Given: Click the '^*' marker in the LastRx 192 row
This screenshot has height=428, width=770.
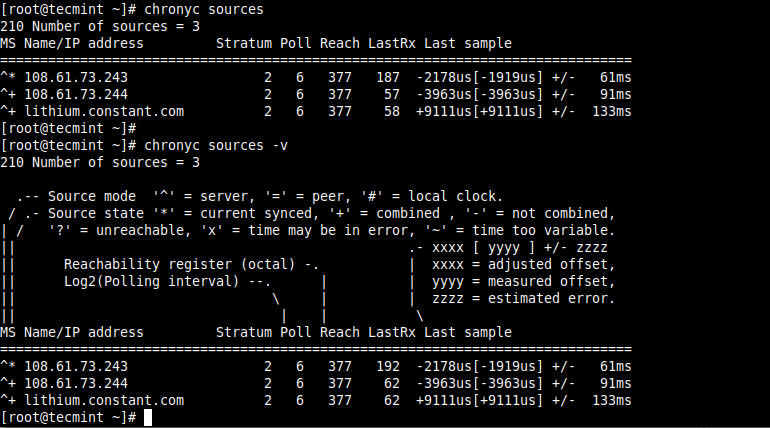Looking at the screenshot, I should tap(8, 367).
